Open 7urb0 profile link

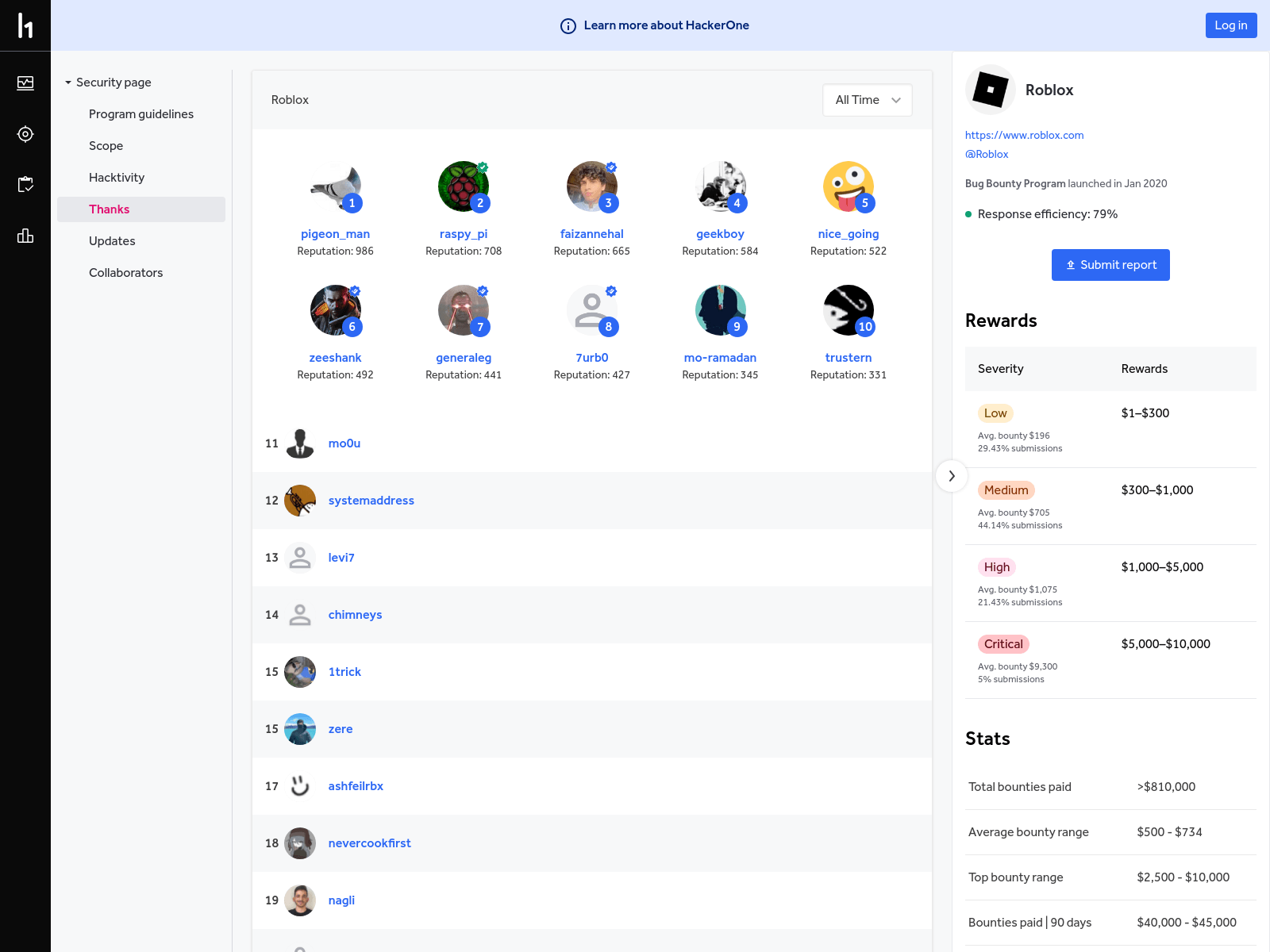(592, 358)
